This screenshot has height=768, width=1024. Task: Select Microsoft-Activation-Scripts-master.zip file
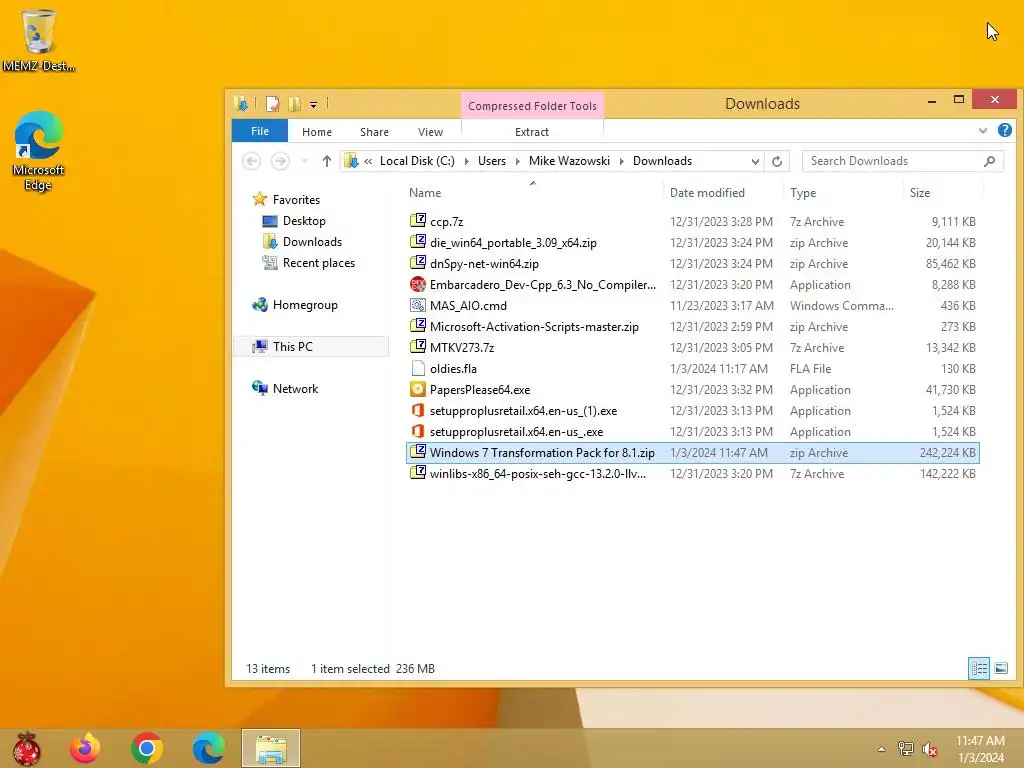[x=534, y=327]
